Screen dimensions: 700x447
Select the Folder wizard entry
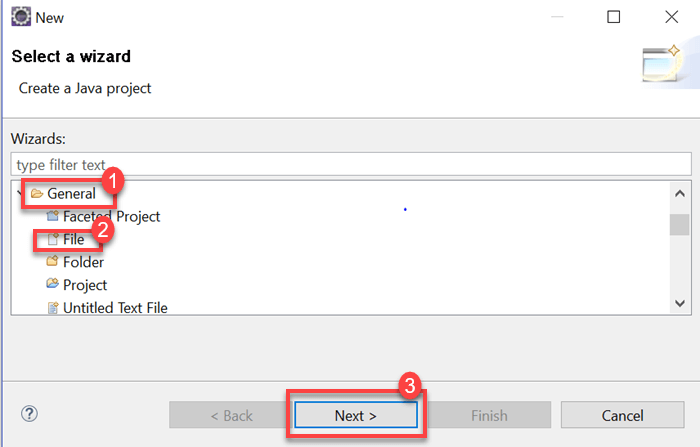click(83, 262)
